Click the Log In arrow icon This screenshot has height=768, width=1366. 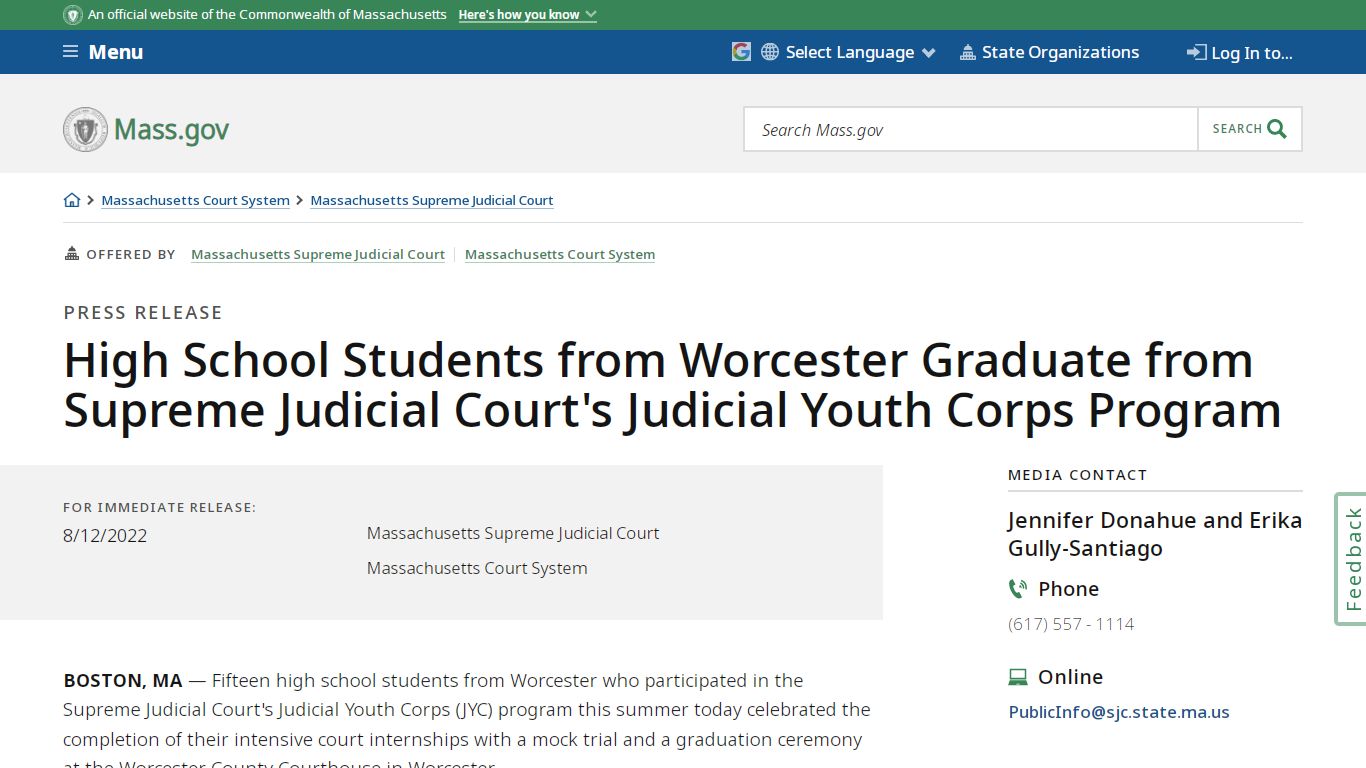(x=1196, y=52)
